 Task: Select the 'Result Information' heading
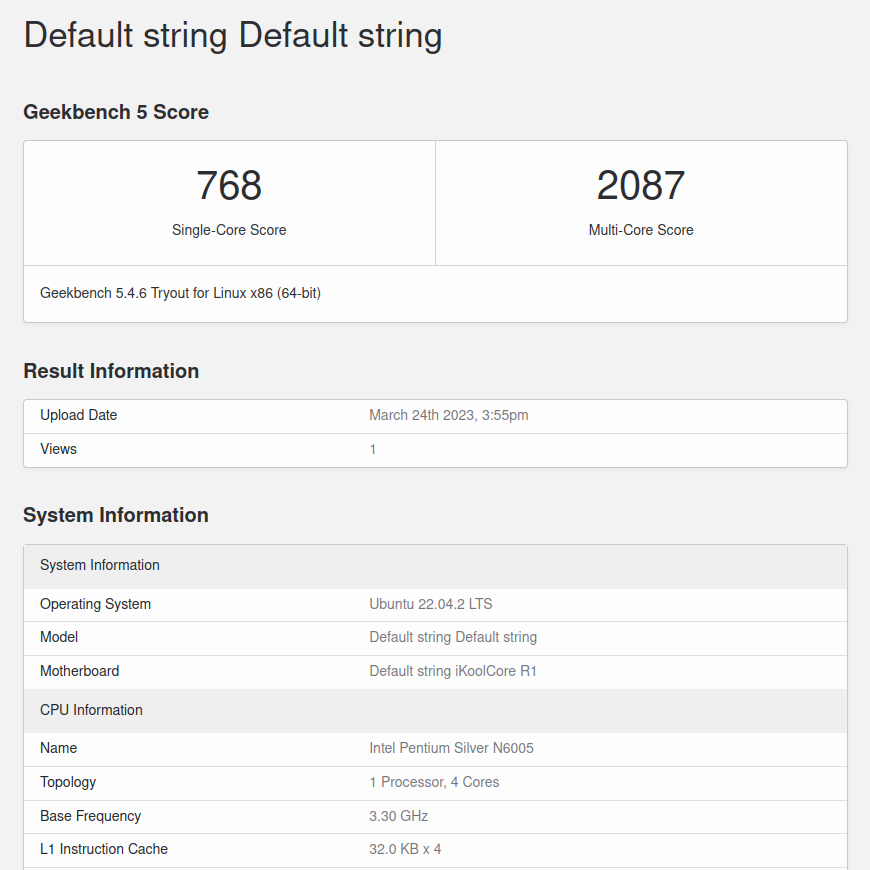[x=111, y=371]
